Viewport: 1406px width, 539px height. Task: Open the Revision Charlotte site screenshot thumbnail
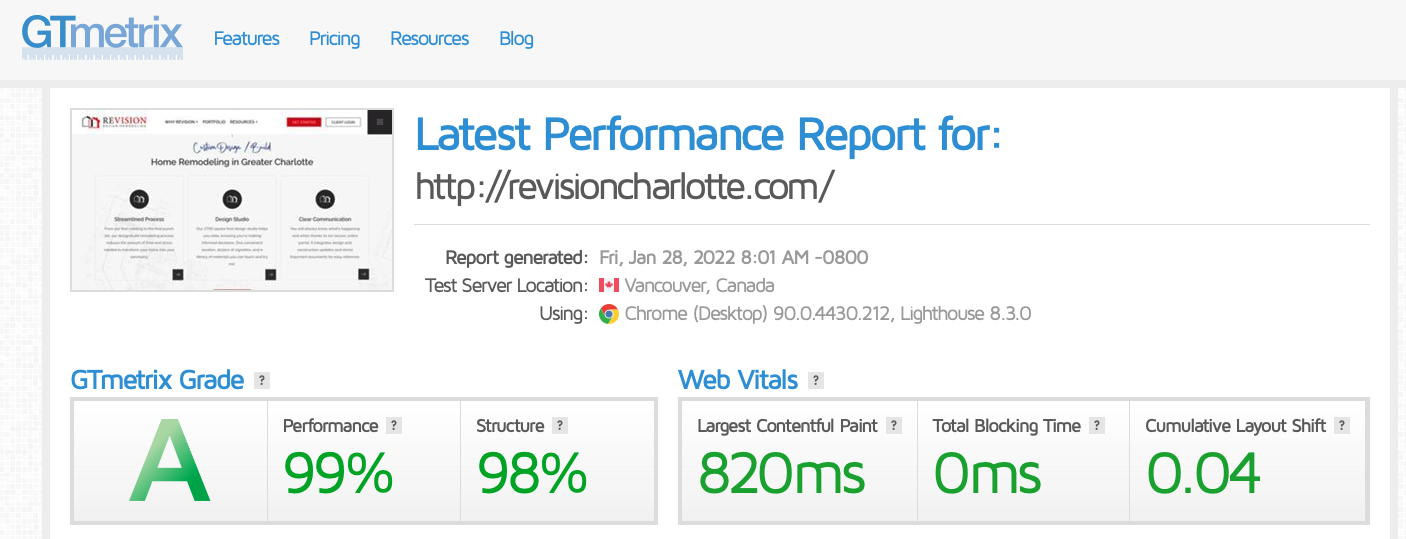[x=232, y=200]
